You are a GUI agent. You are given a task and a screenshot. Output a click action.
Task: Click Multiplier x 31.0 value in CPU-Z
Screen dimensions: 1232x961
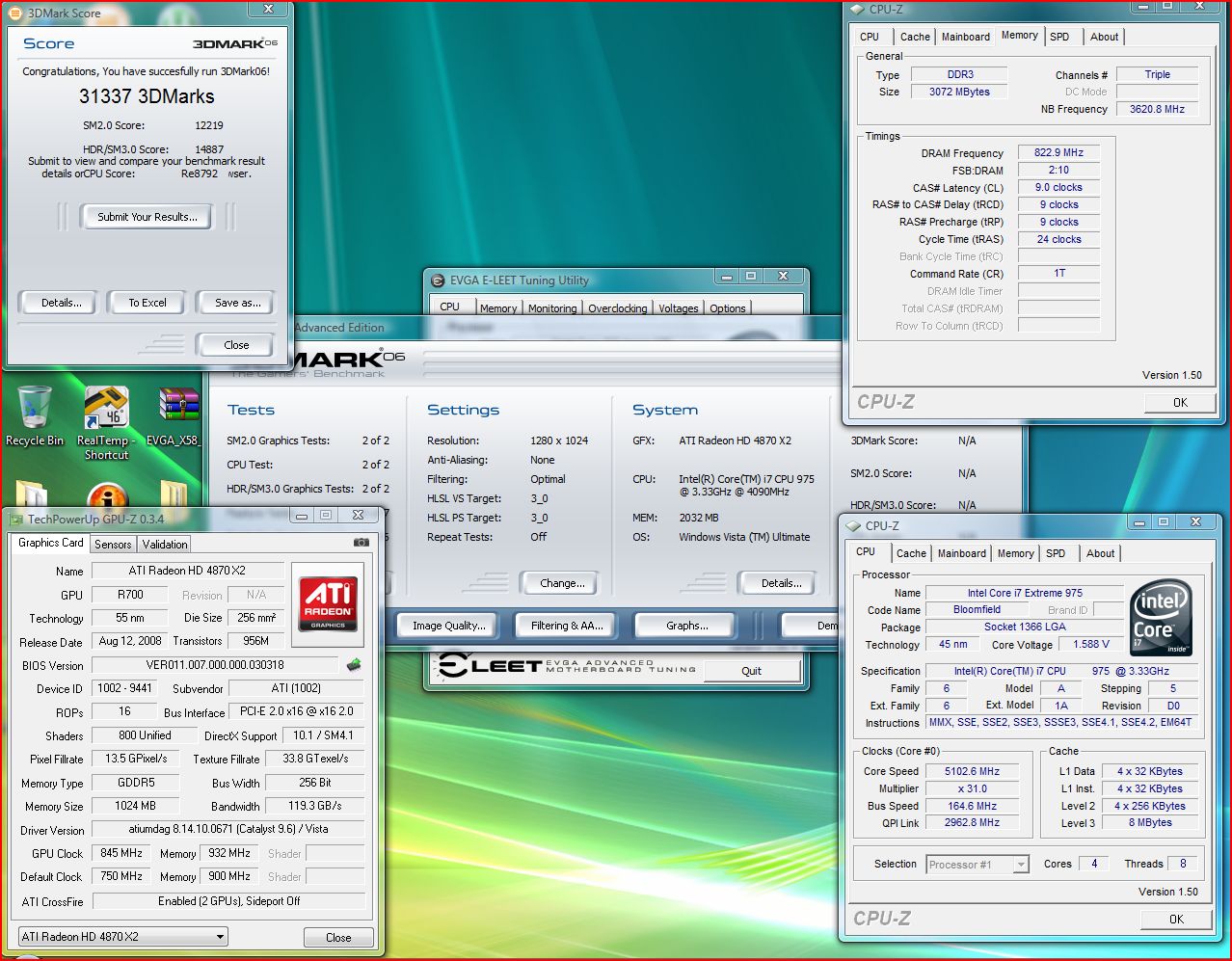(972, 788)
